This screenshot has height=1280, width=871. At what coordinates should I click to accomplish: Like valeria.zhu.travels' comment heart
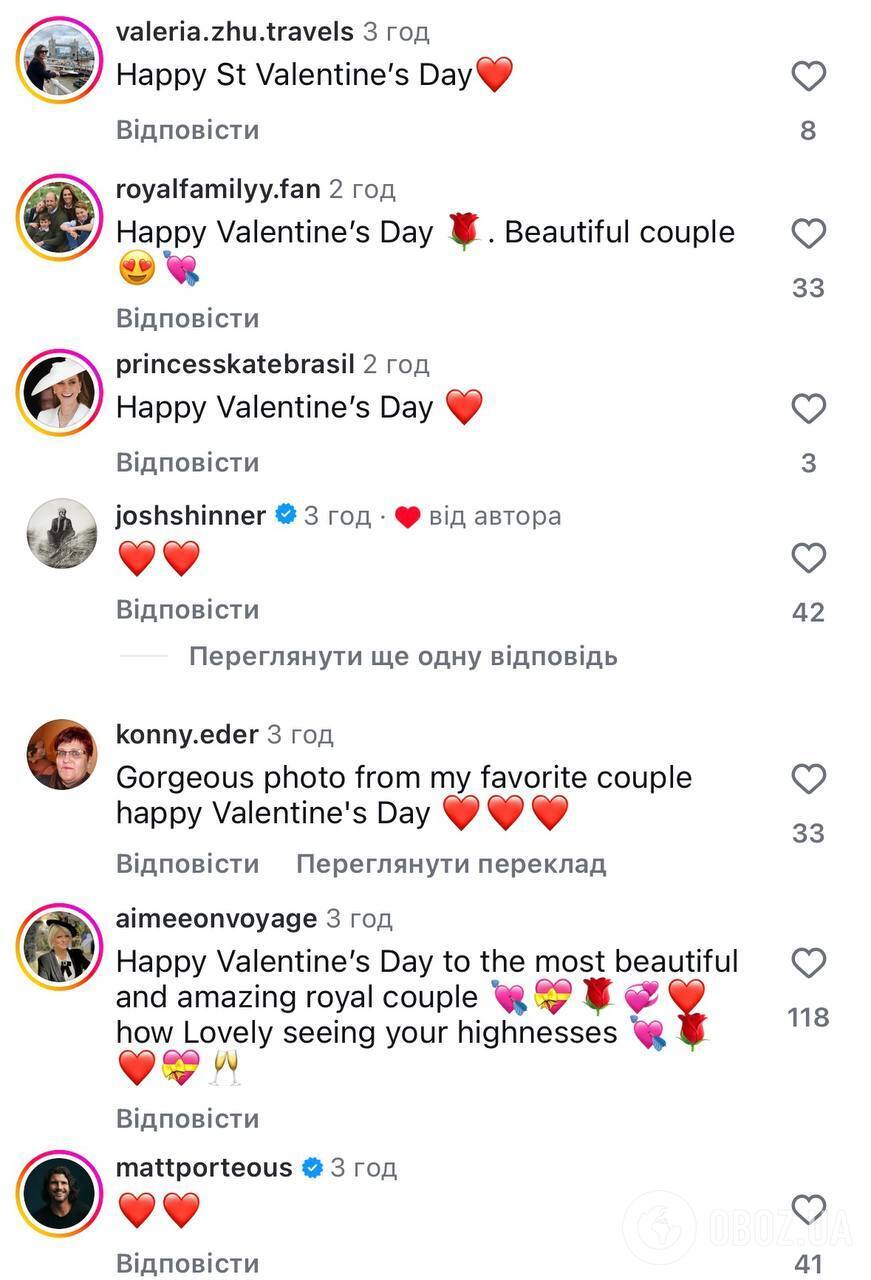[809, 75]
